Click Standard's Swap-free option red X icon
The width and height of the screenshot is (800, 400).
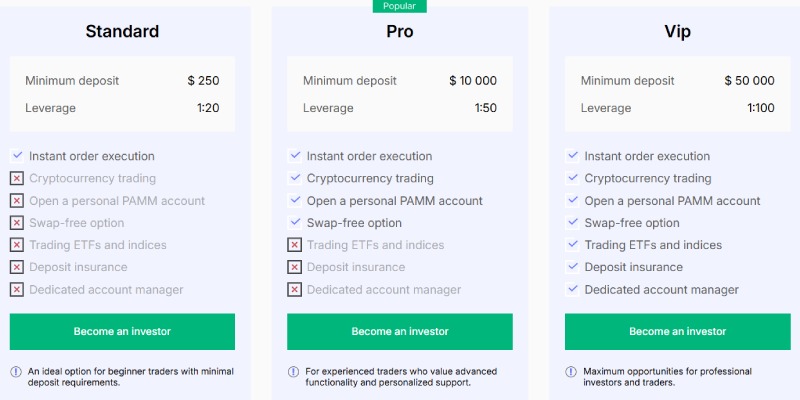pyautogui.click(x=17, y=223)
